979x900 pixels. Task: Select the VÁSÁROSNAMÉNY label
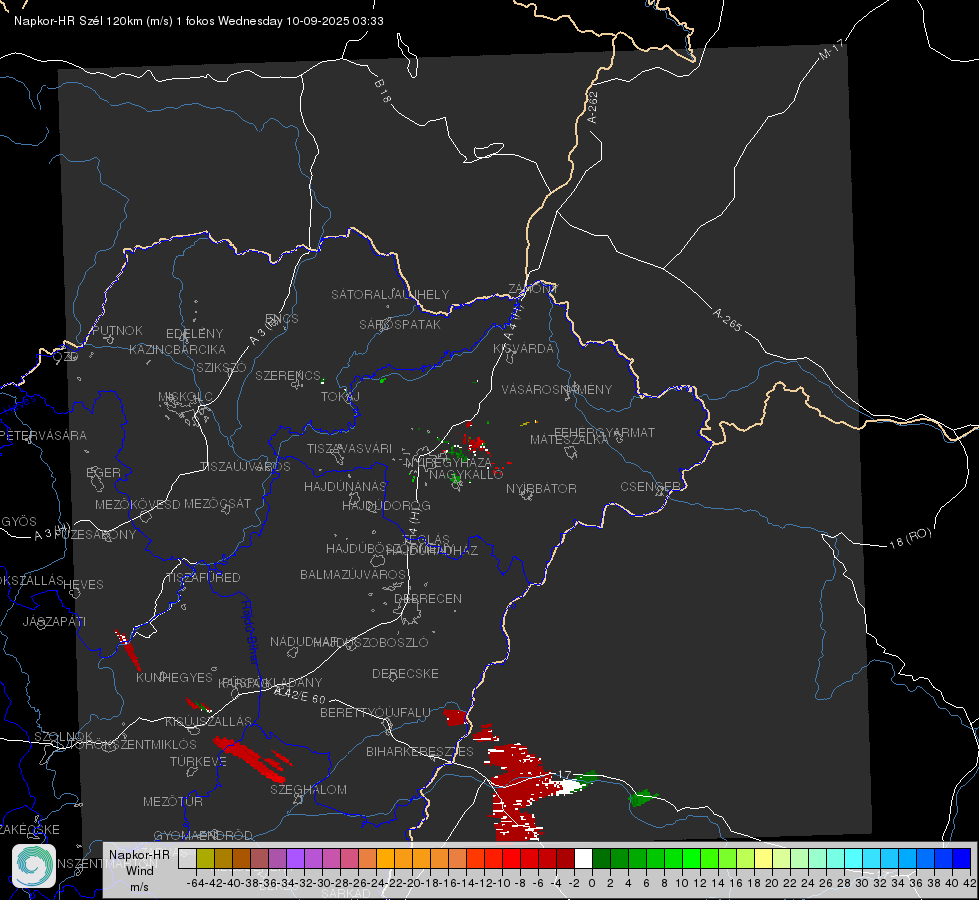[557, 390]
